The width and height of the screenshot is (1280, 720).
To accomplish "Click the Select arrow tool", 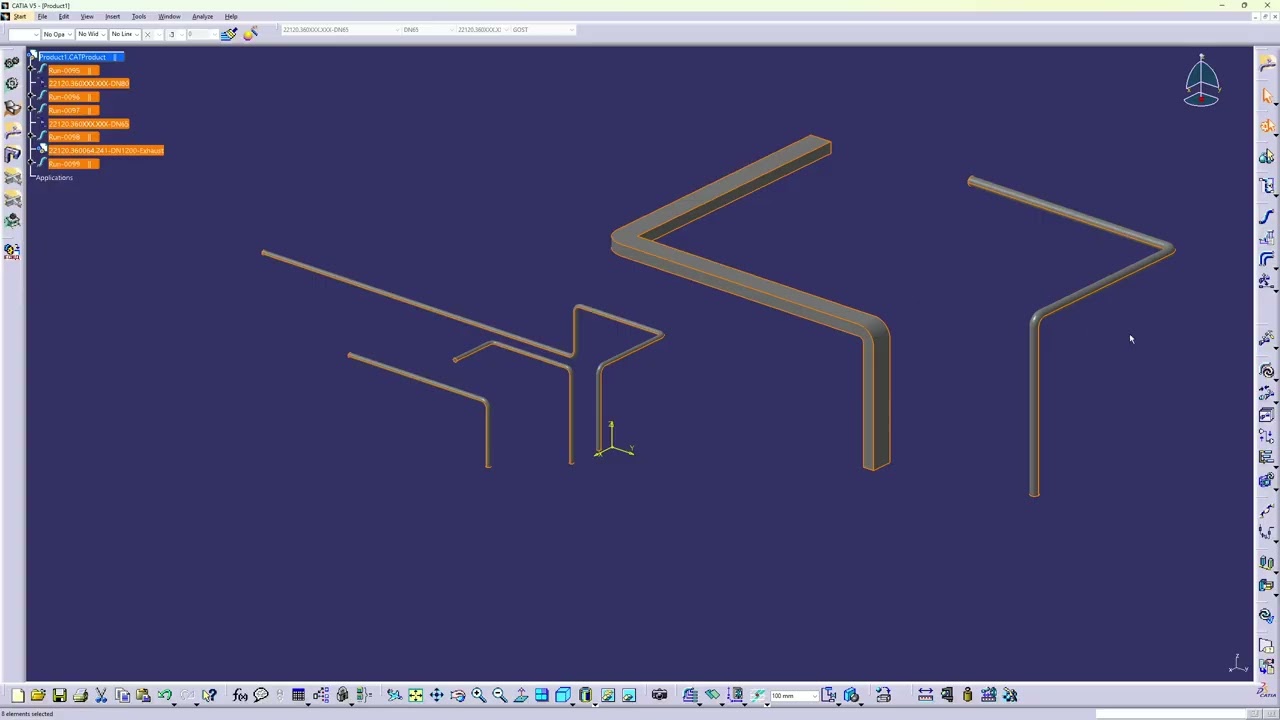I will (1267, 96).
